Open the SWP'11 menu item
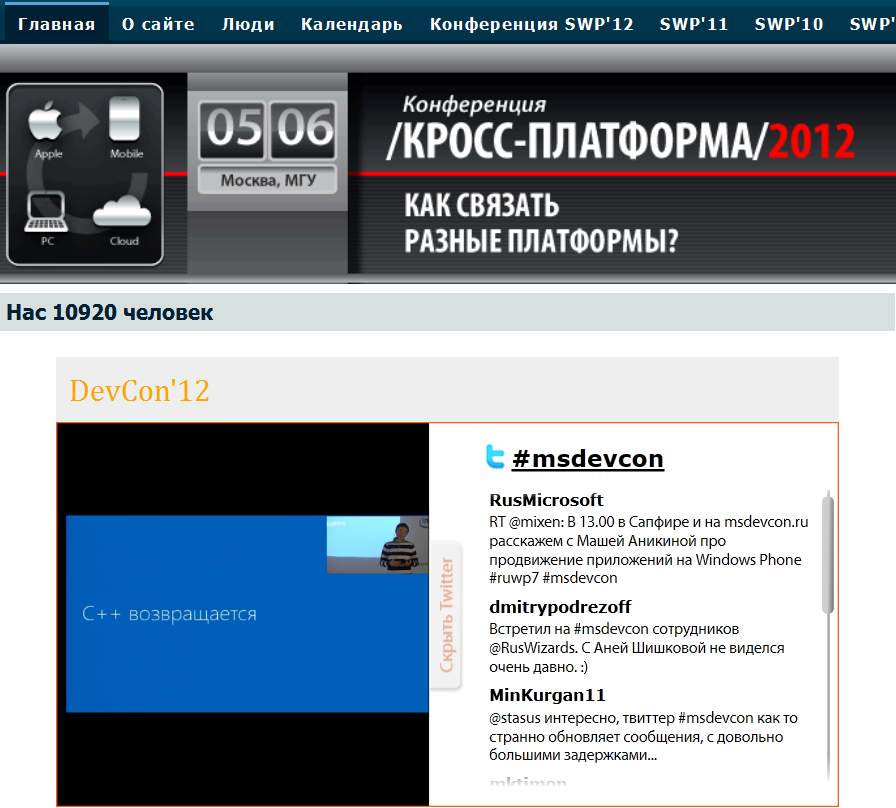Image resolution: width=896 pixels, height=808 pixels. coord(694,24)
